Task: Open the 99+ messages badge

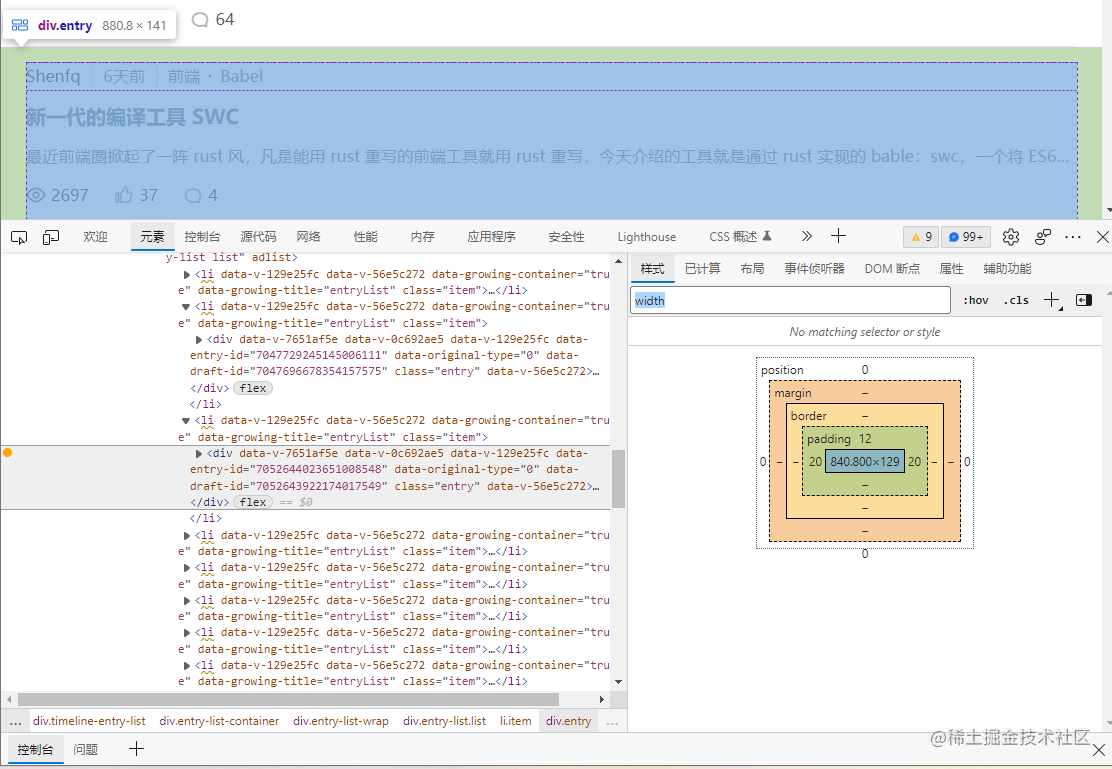Action: (966, 237)
